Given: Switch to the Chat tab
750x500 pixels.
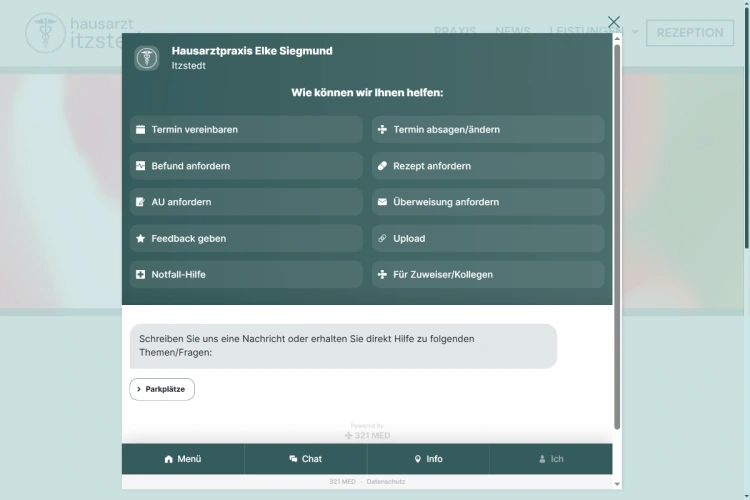Looking at the screenshot, I should click(306, 459).
